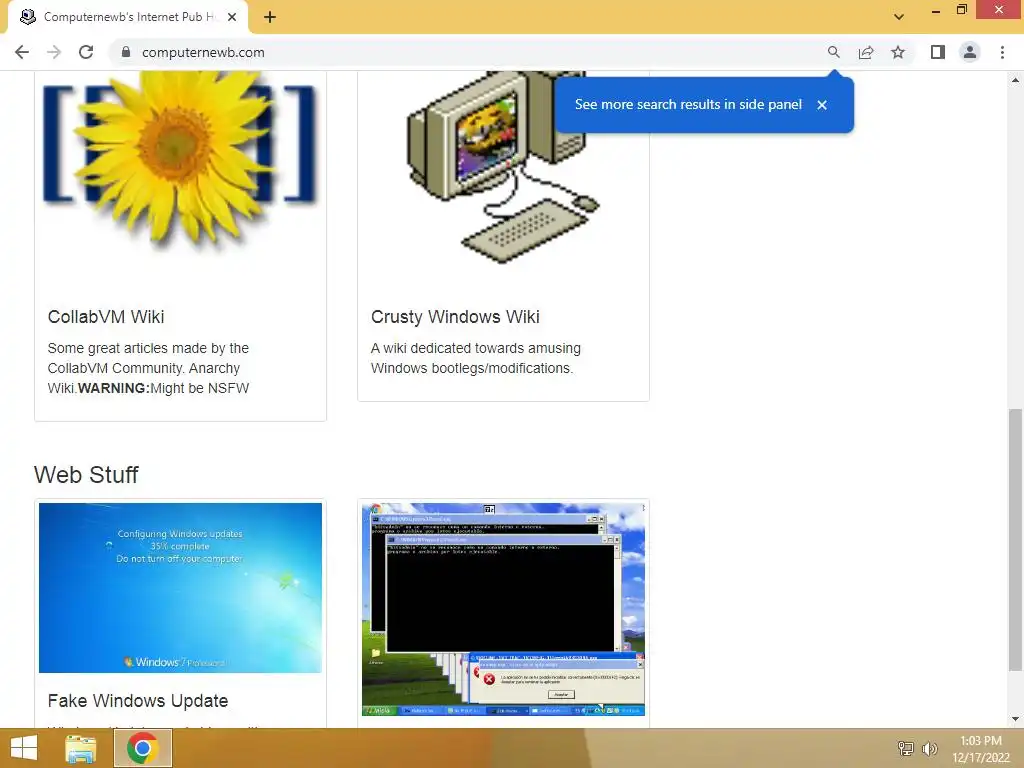Click the Windows XP errors screenshot thumbnail
This screenshot has height=768, width=1024.
pyautogui.click(x=504, y=609)
